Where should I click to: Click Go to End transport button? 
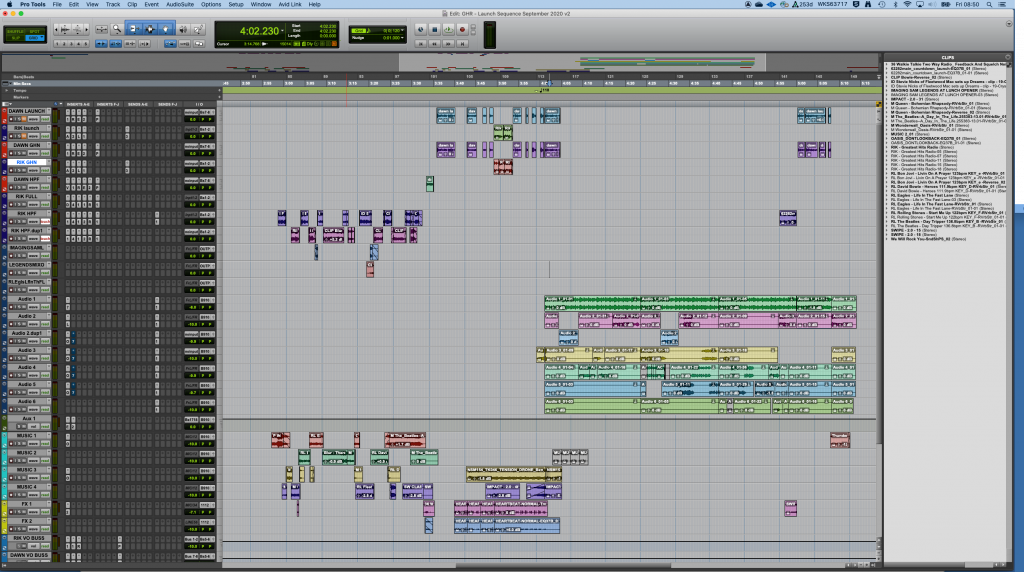point(462,44)
